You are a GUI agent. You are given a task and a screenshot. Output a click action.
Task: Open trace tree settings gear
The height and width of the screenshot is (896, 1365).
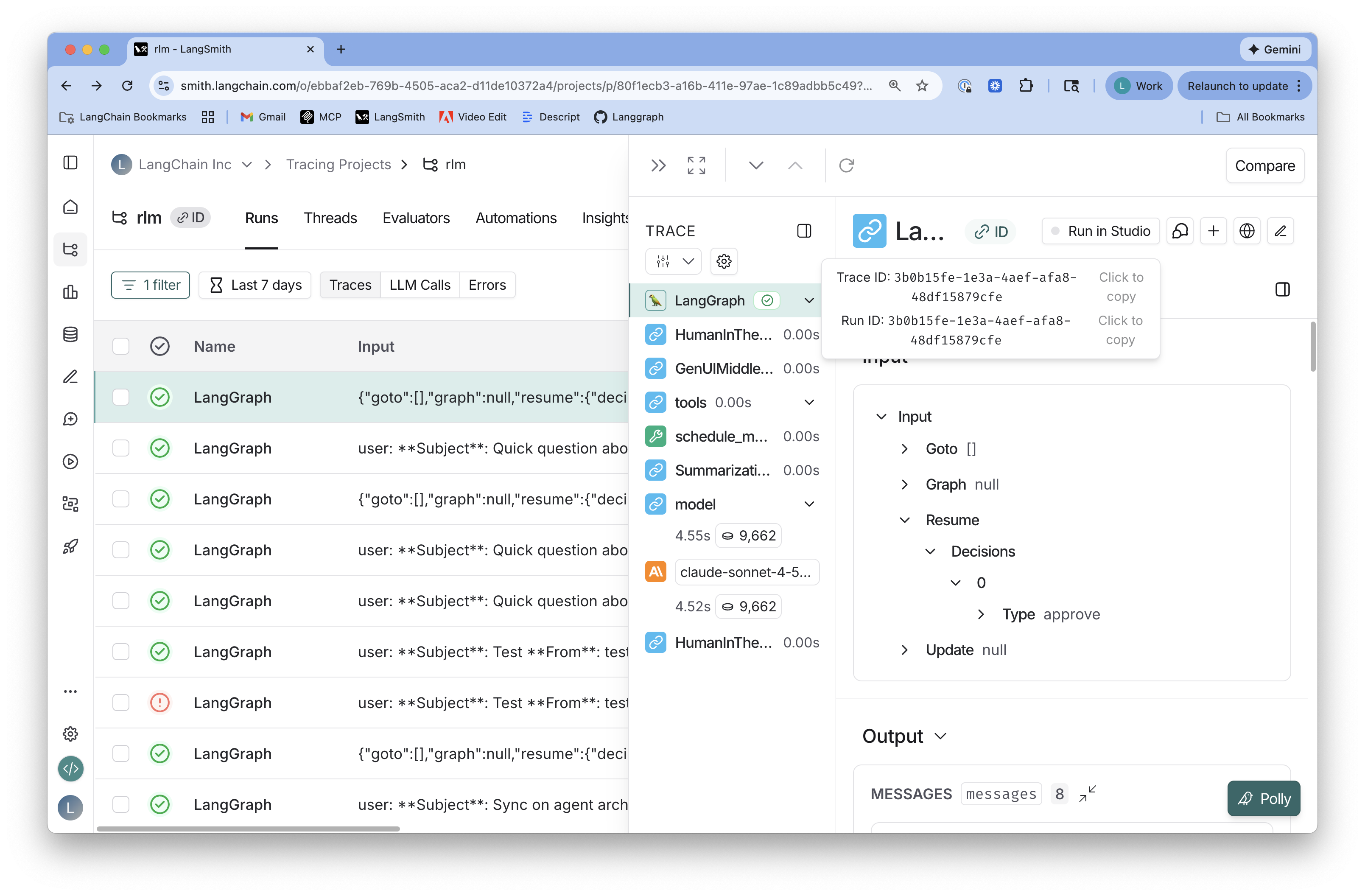click(724, 262)
